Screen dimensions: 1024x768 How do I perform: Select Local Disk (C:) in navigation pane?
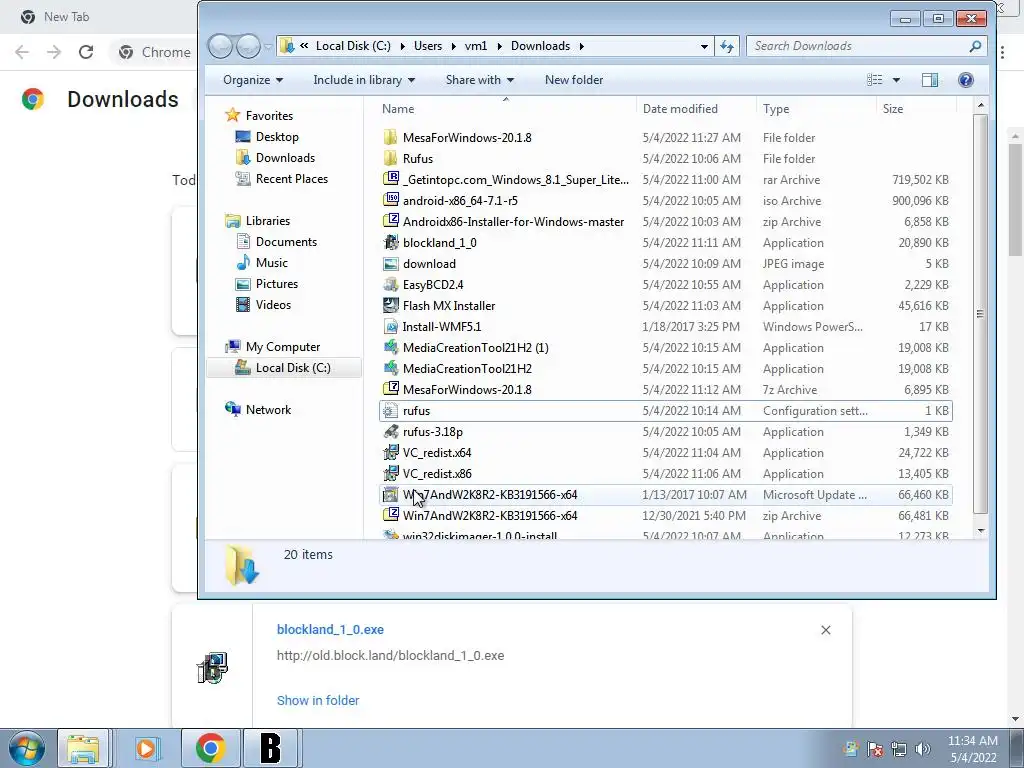coord(285,368)
